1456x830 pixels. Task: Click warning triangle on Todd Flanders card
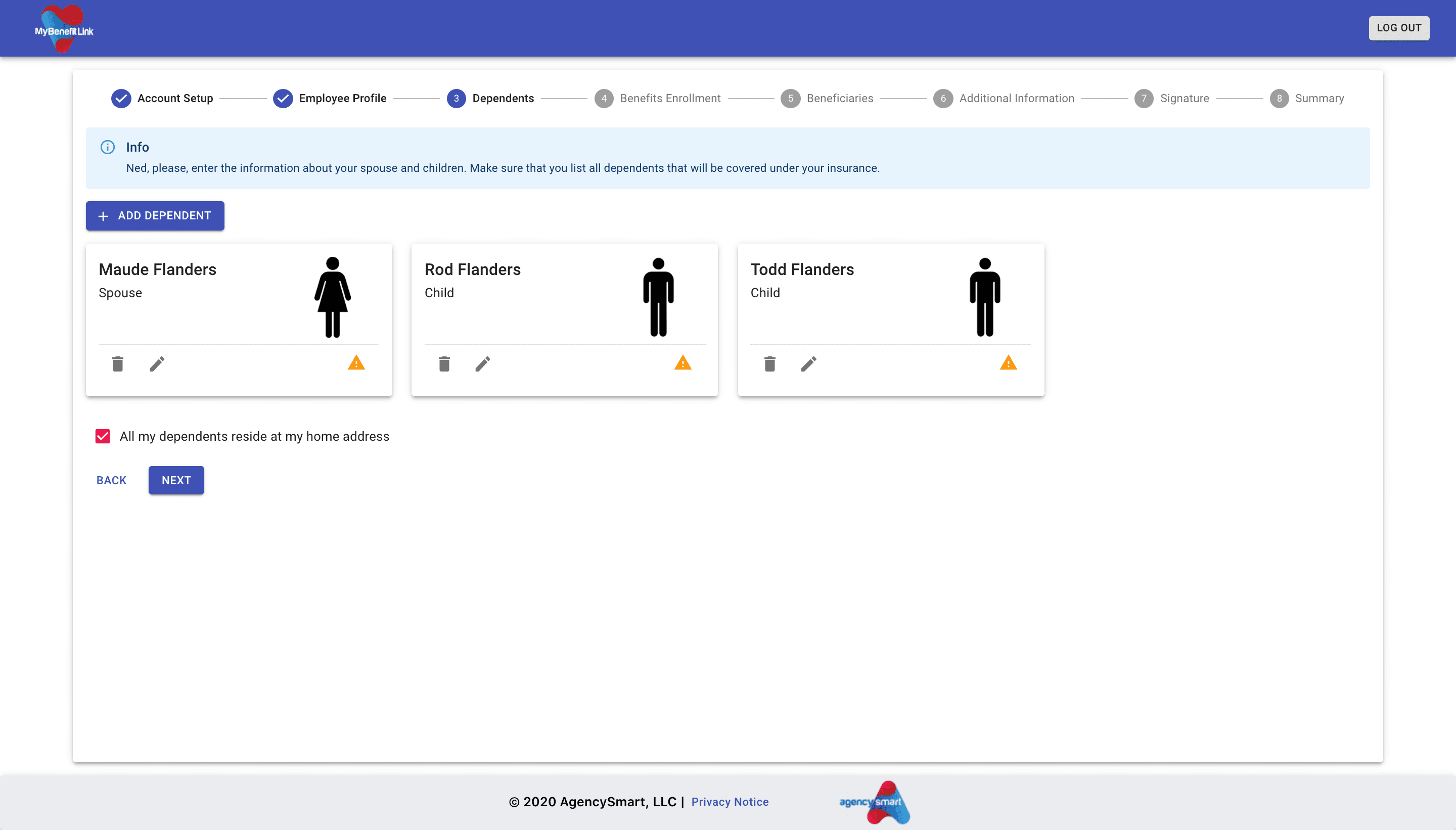click(1008, 363)
